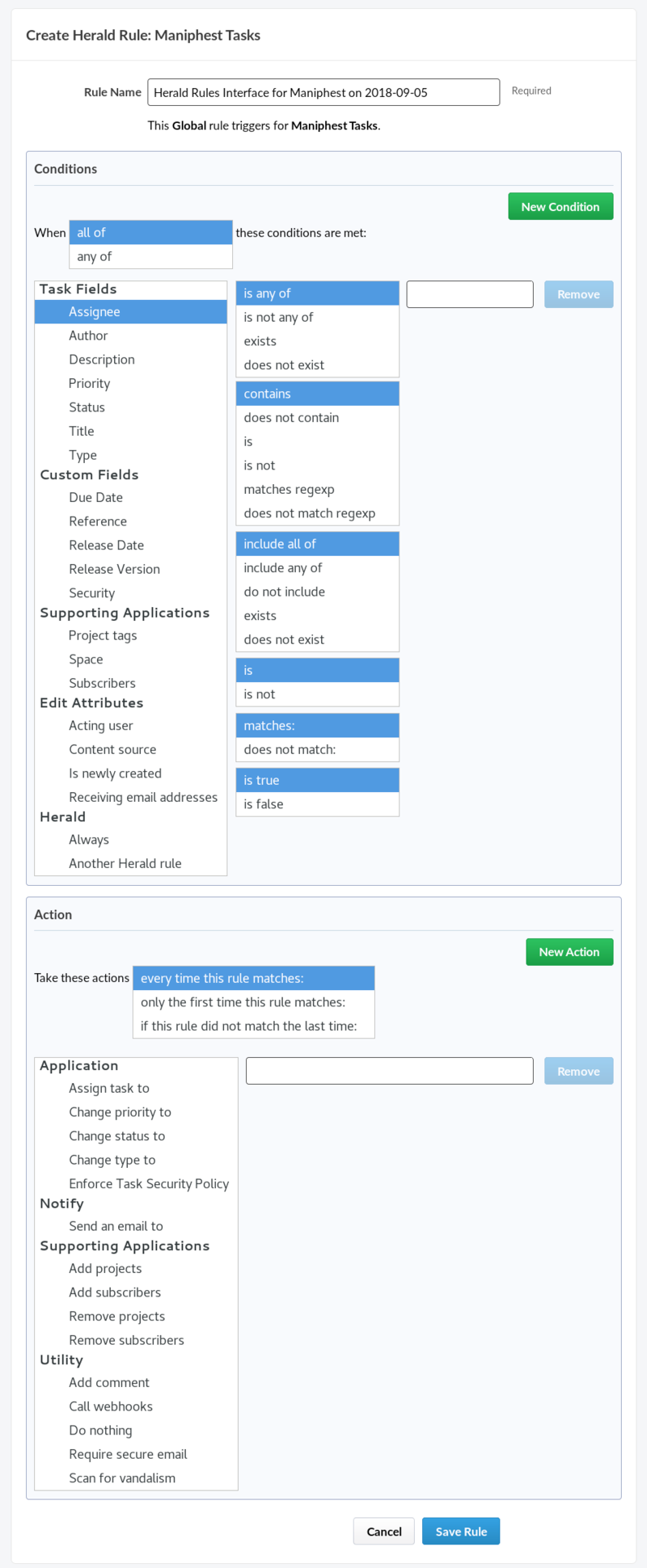Select 'Is newly created' option
The width and height of the screenshot is (647, 1568).
coord(131,773)
